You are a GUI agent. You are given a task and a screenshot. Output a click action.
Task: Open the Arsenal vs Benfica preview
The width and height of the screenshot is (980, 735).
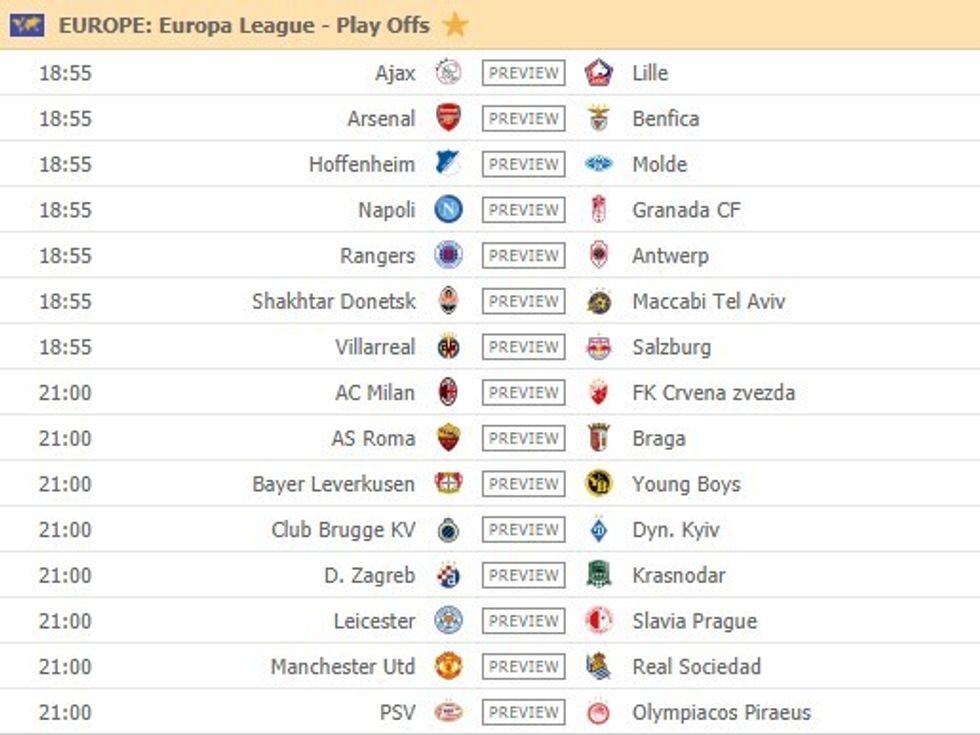[x=521, y=118]
